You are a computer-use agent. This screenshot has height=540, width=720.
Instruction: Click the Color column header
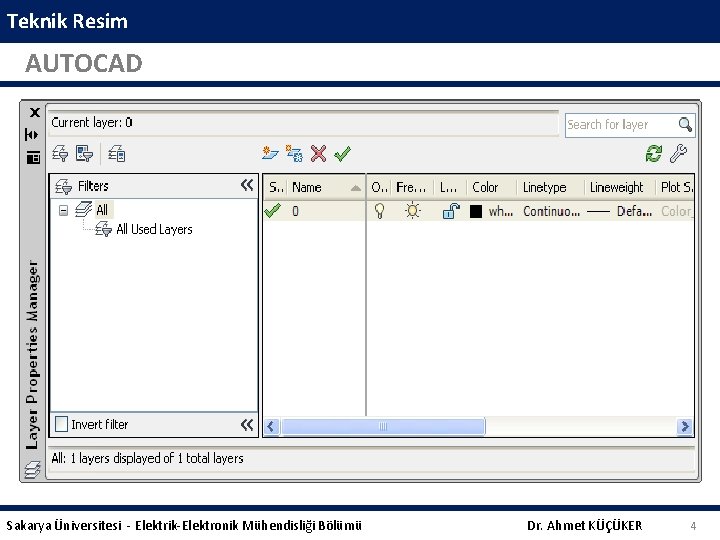point(491,187)
